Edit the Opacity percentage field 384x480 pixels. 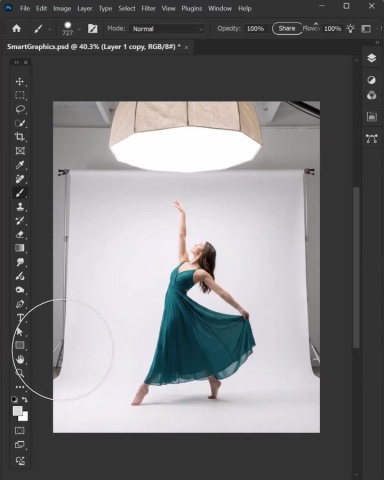[x=255, y=29]
